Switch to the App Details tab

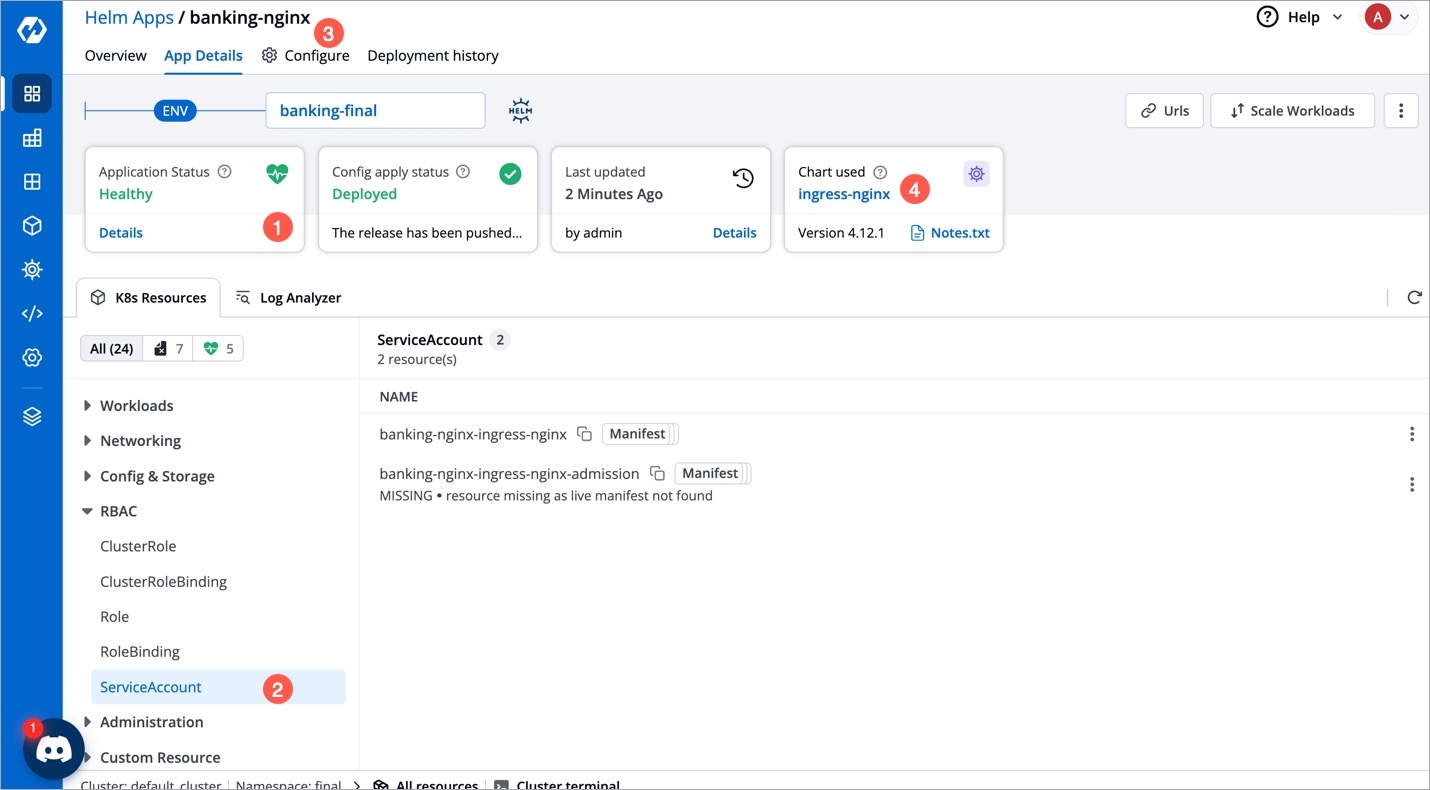(x=203, y=56)
